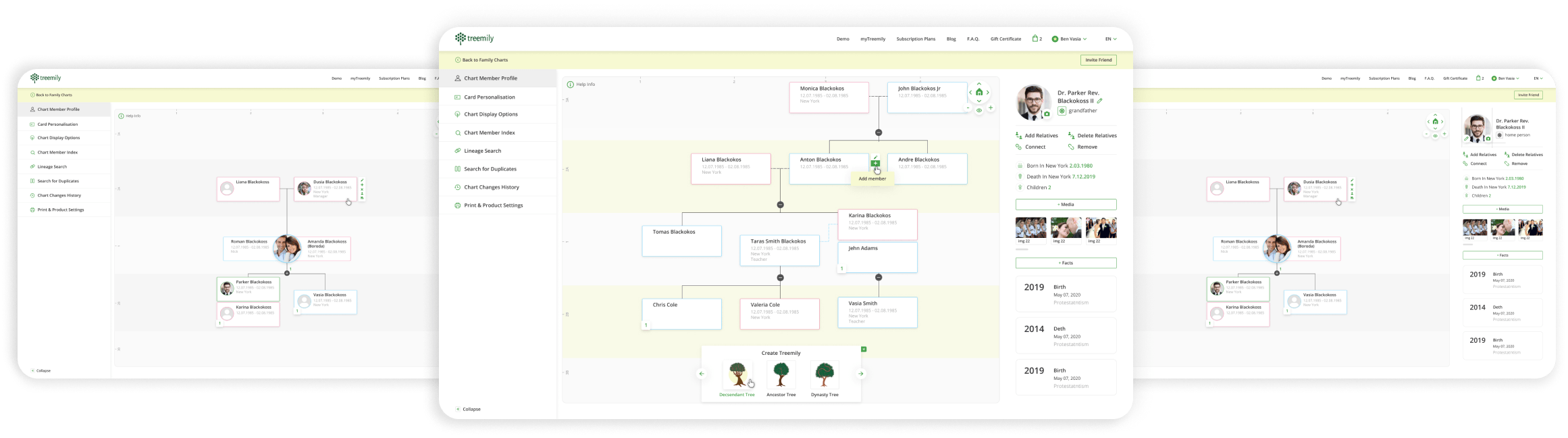Collapse the left window sidebar
Image resolution: width=1568 pixels, height=438 pixels.
(41, 370)
